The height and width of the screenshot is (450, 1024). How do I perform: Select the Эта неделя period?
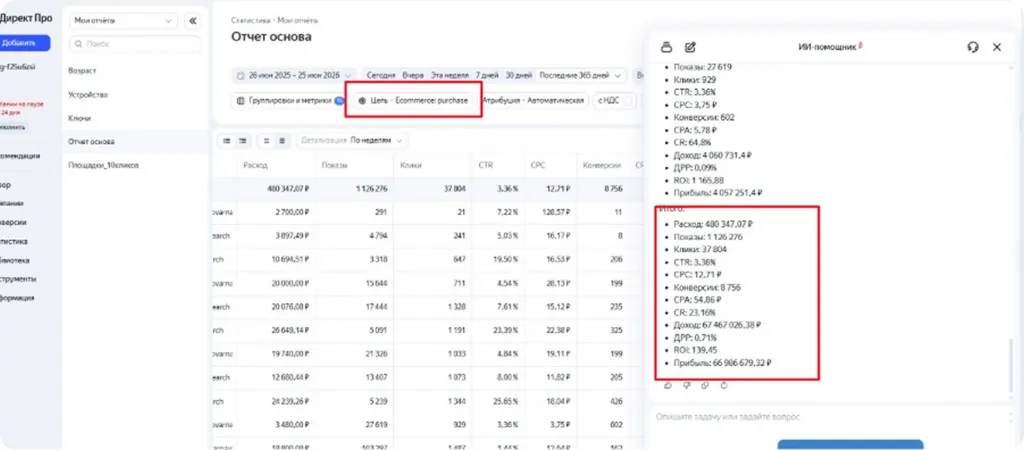click(450, 75)
